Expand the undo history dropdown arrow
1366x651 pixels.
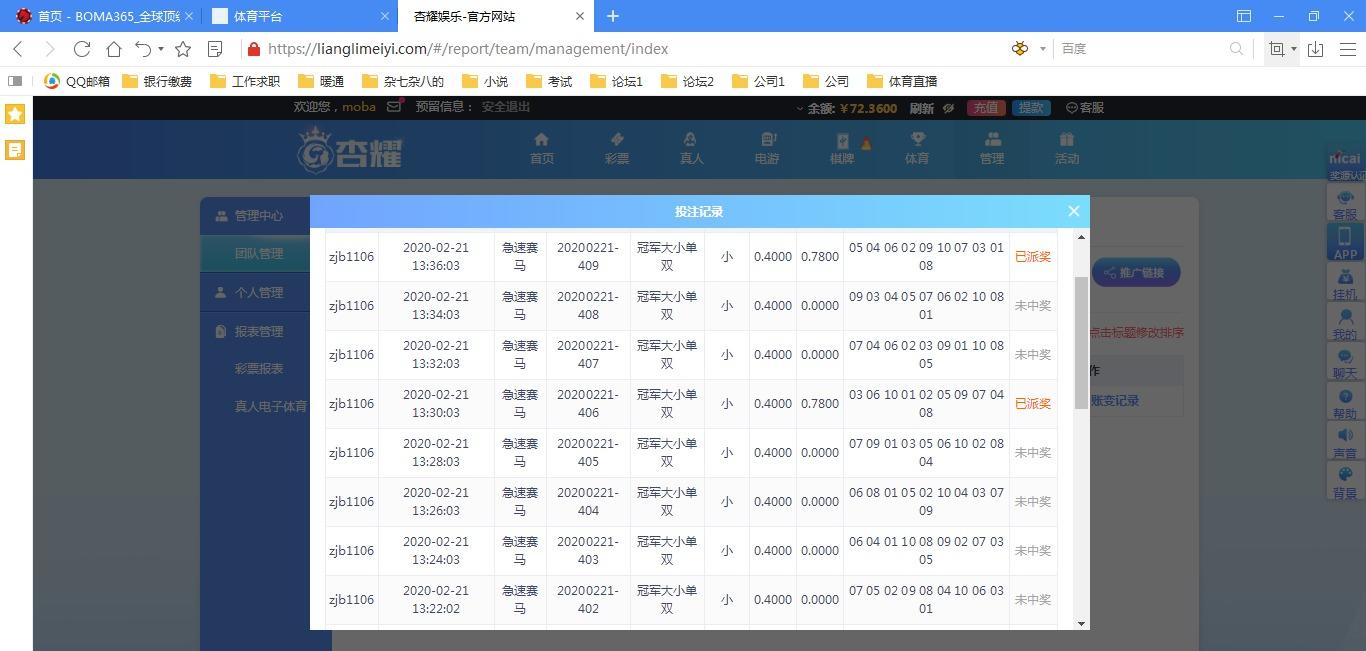(x=161, y=48)
